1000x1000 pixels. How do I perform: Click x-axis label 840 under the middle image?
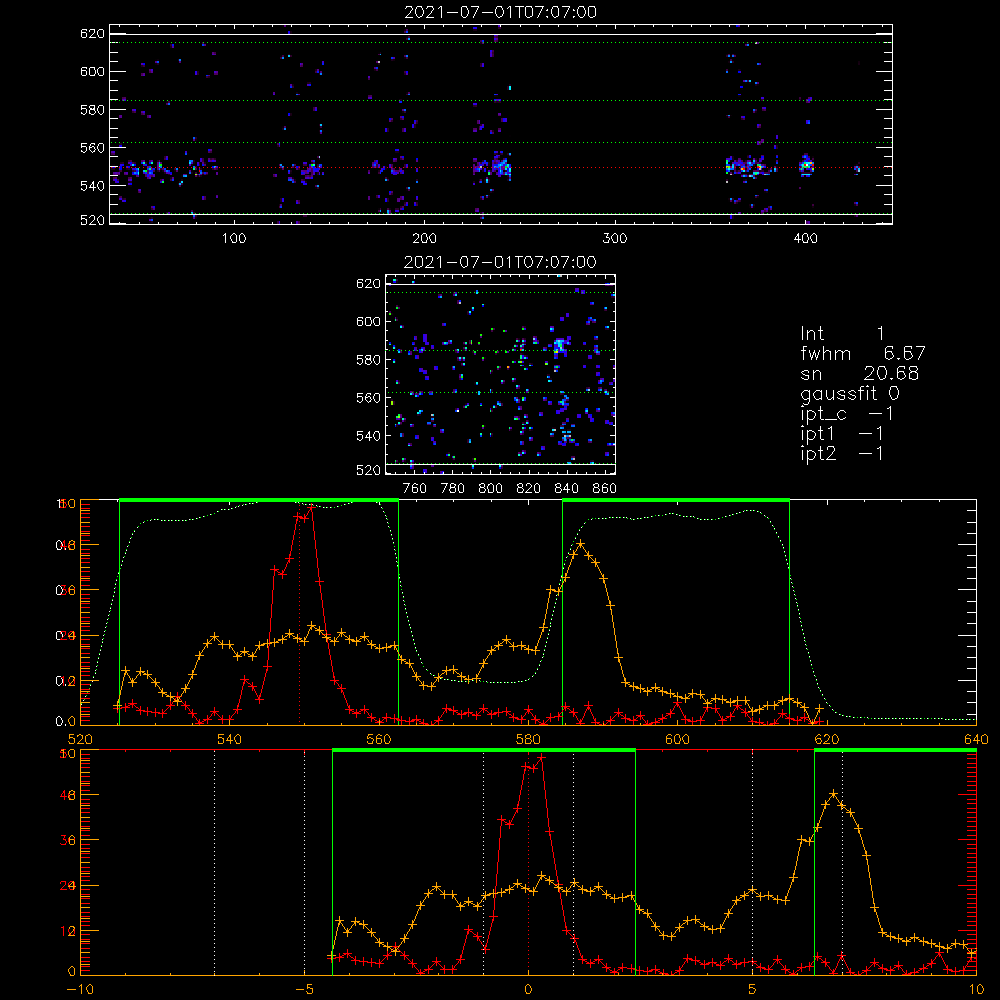tap(566, 489)
